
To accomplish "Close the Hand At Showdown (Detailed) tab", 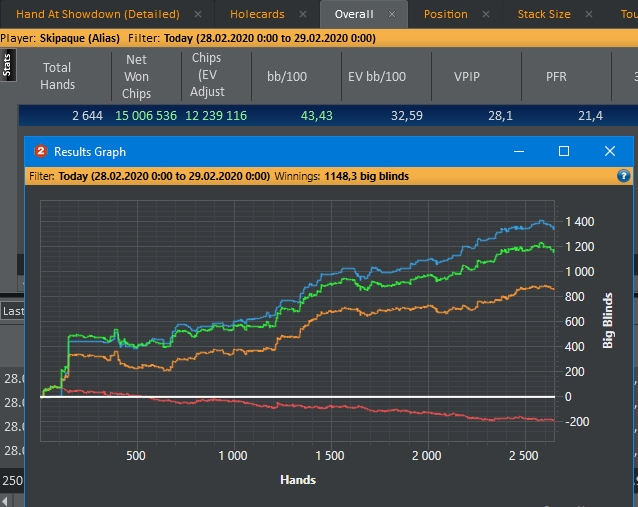I will coord(198,14).
